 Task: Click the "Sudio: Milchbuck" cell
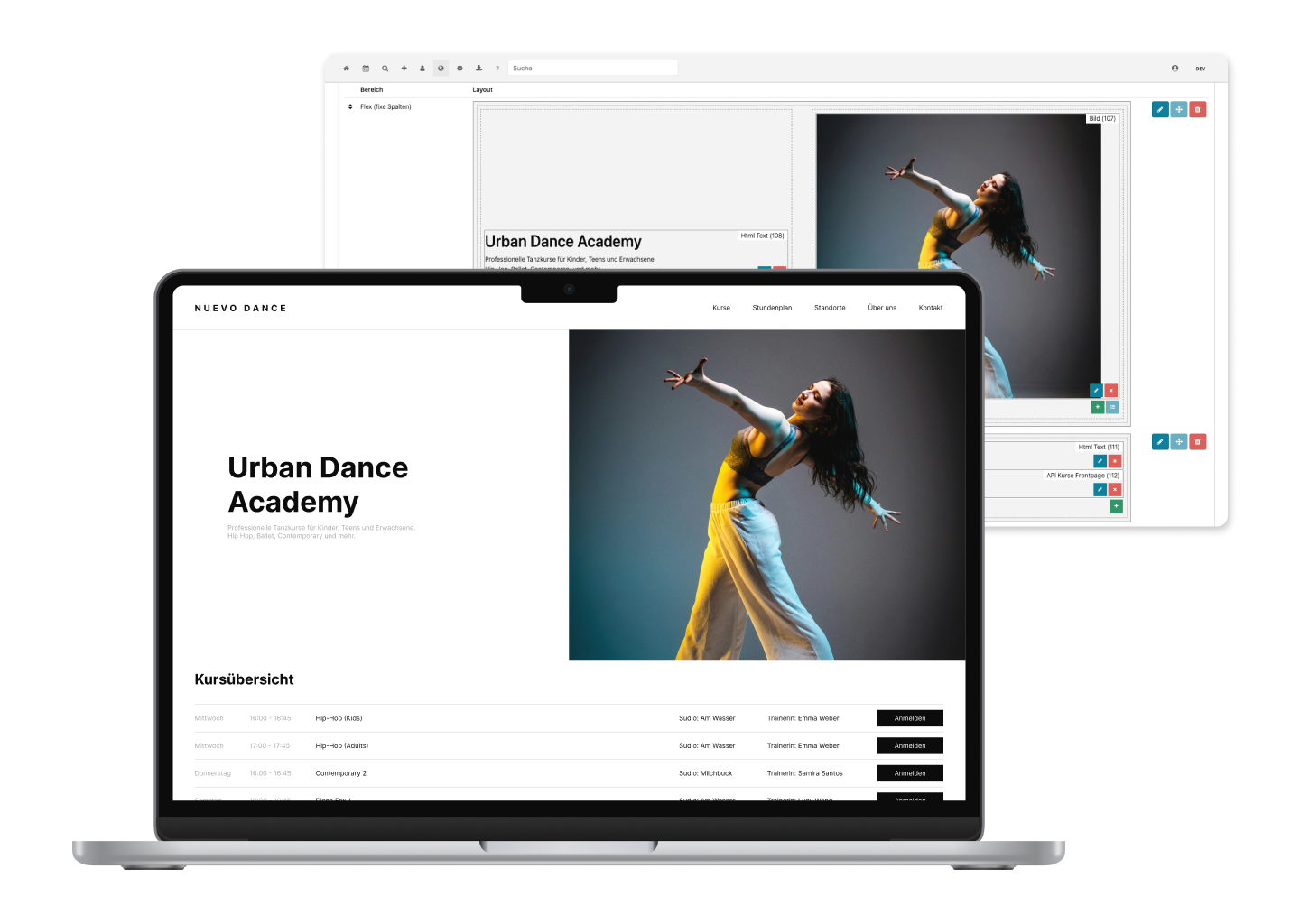click(706, 773)
